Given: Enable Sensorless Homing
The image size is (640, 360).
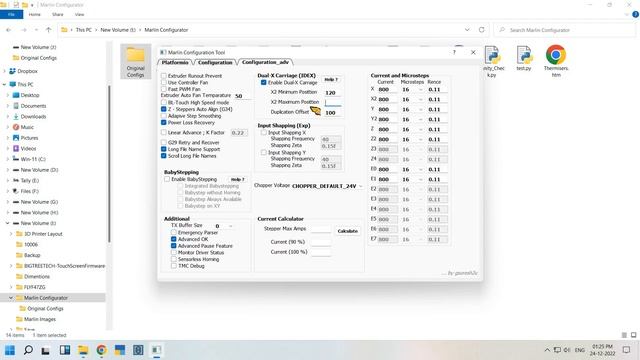Looking at the screenshot, I should (x=173, y=259).
